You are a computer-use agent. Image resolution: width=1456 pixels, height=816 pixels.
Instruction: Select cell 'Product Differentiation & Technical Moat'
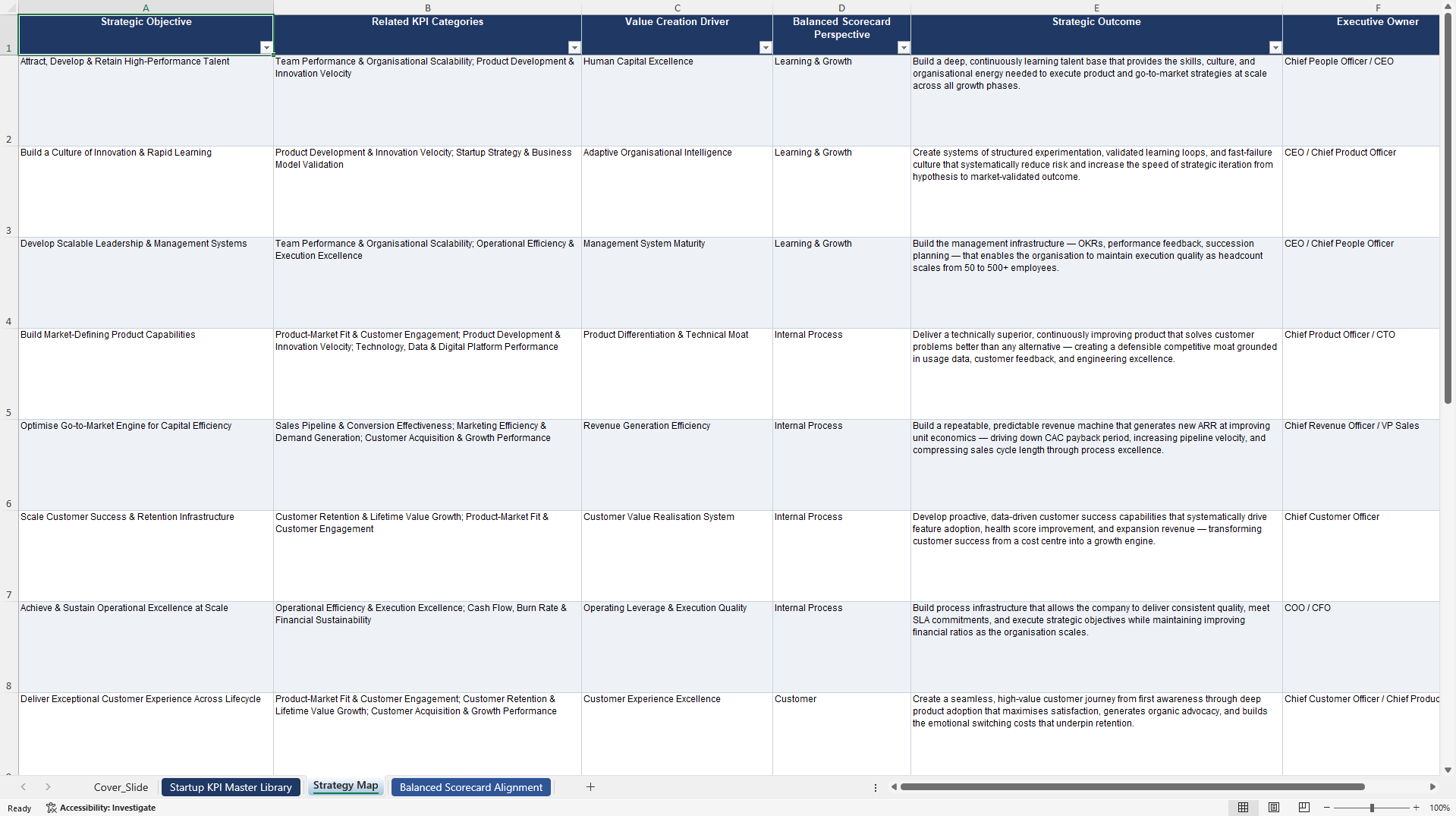(677, 373)
